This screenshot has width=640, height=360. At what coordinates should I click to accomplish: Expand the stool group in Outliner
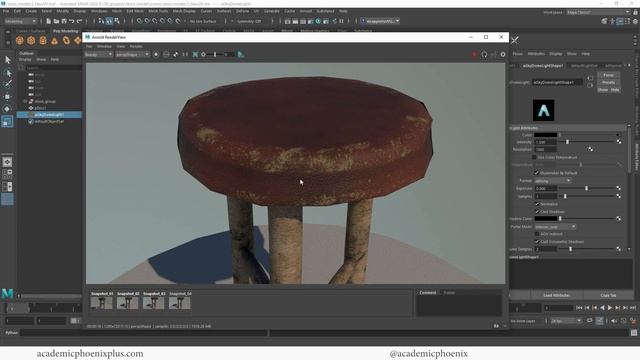coord(25,101)
